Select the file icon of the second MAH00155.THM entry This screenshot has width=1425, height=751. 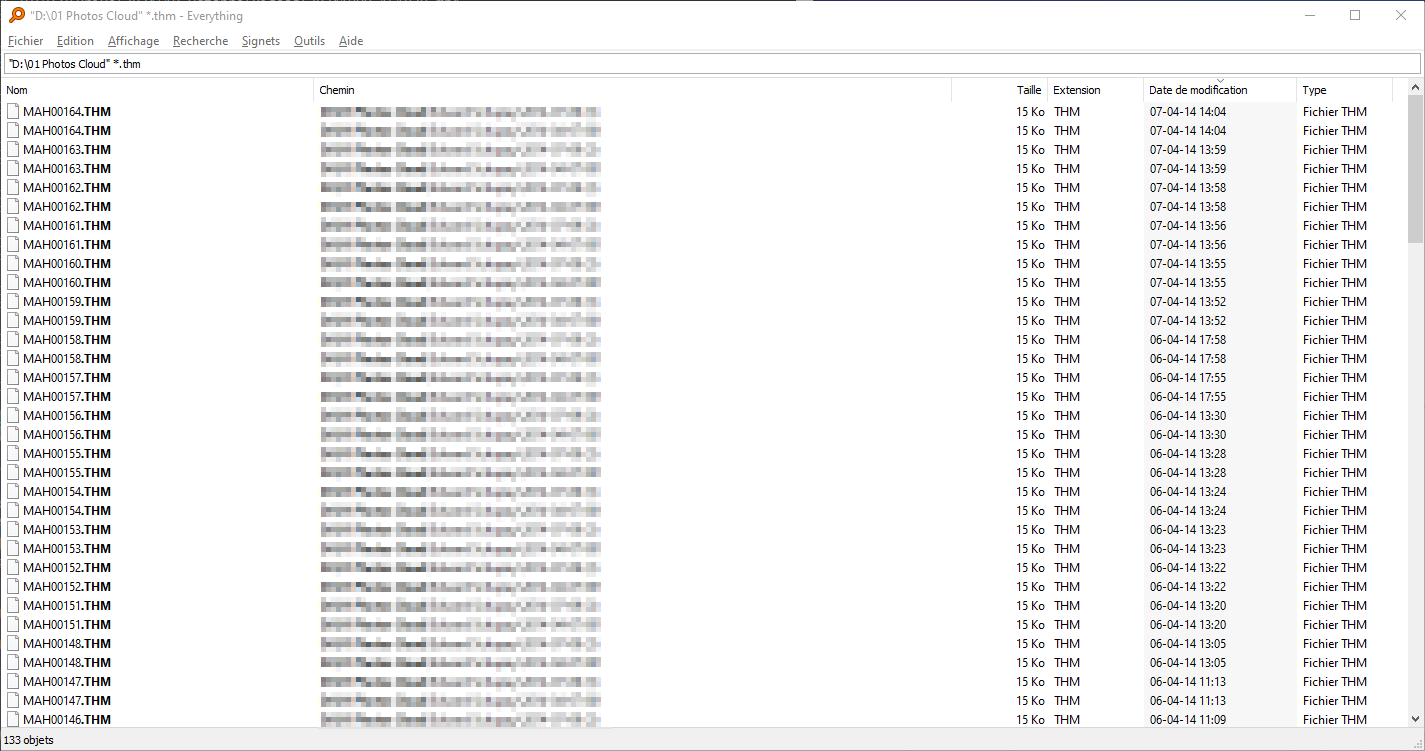[x=13, y=473]
